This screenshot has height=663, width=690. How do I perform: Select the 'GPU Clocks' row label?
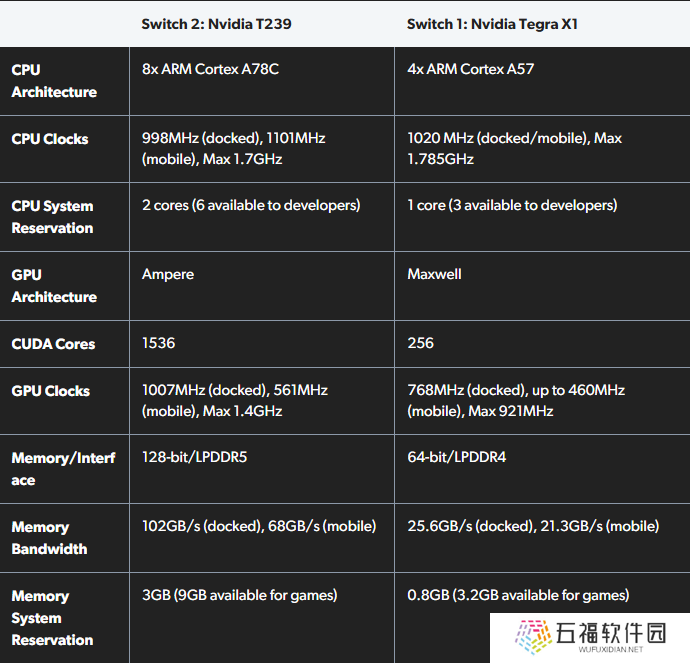click(x=51, y=391)
